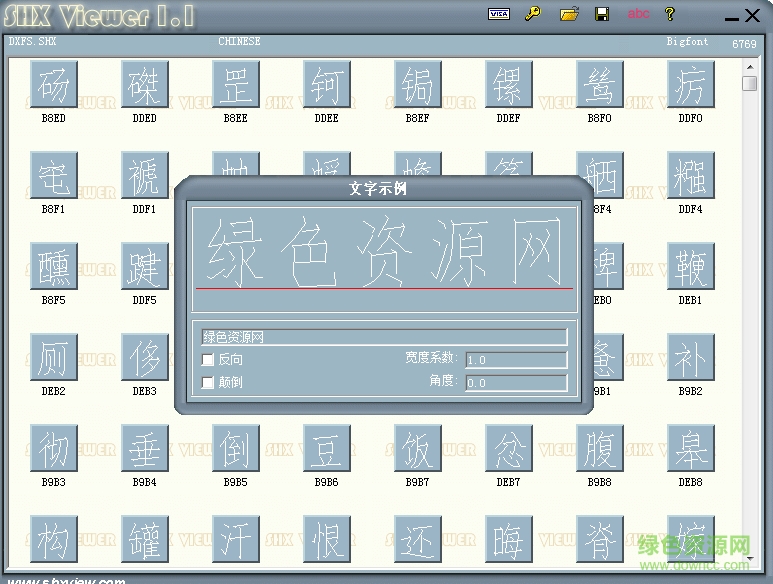Enable the 颠倒 (upside-down) checkbox
Viewport: 773px width, 584px height.
pos(208,382)
